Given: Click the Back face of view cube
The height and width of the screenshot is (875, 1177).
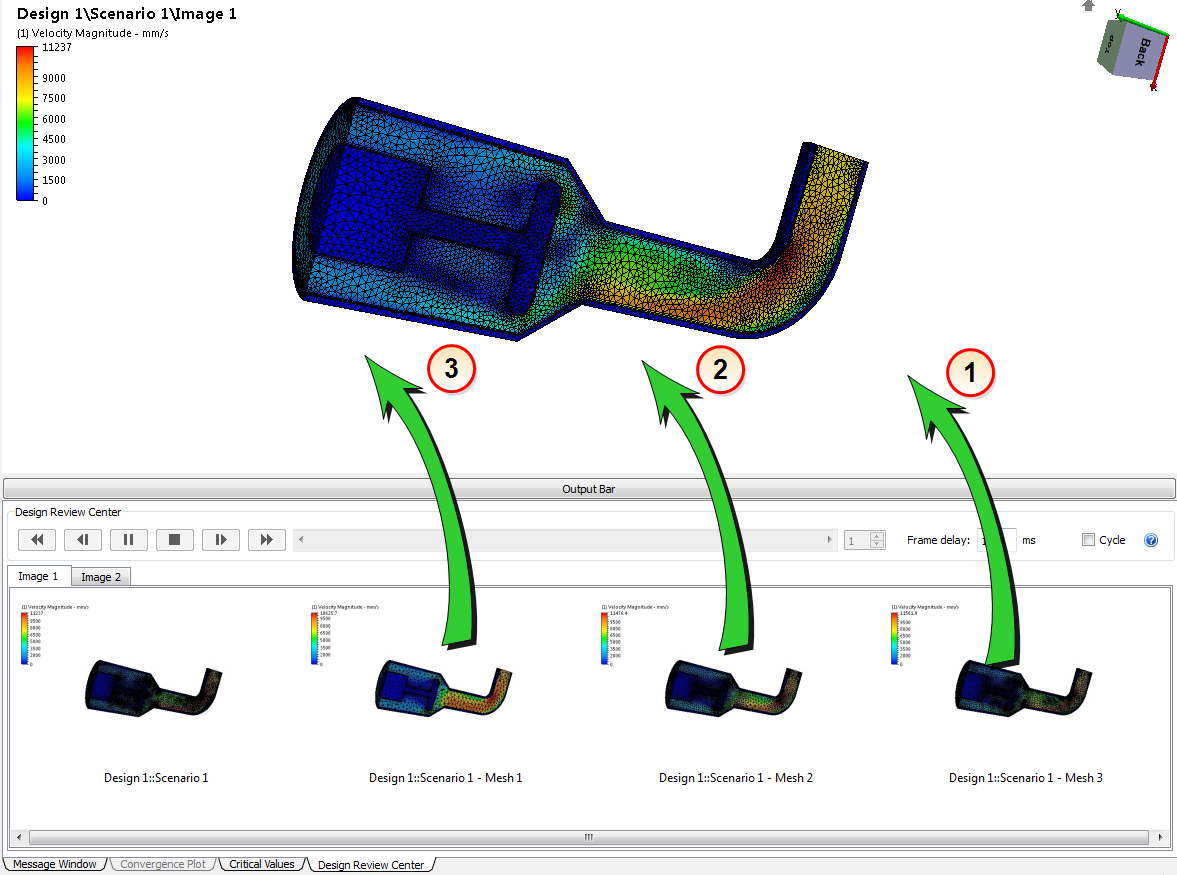Looking at the screenshot, I should coord(1142,51).
